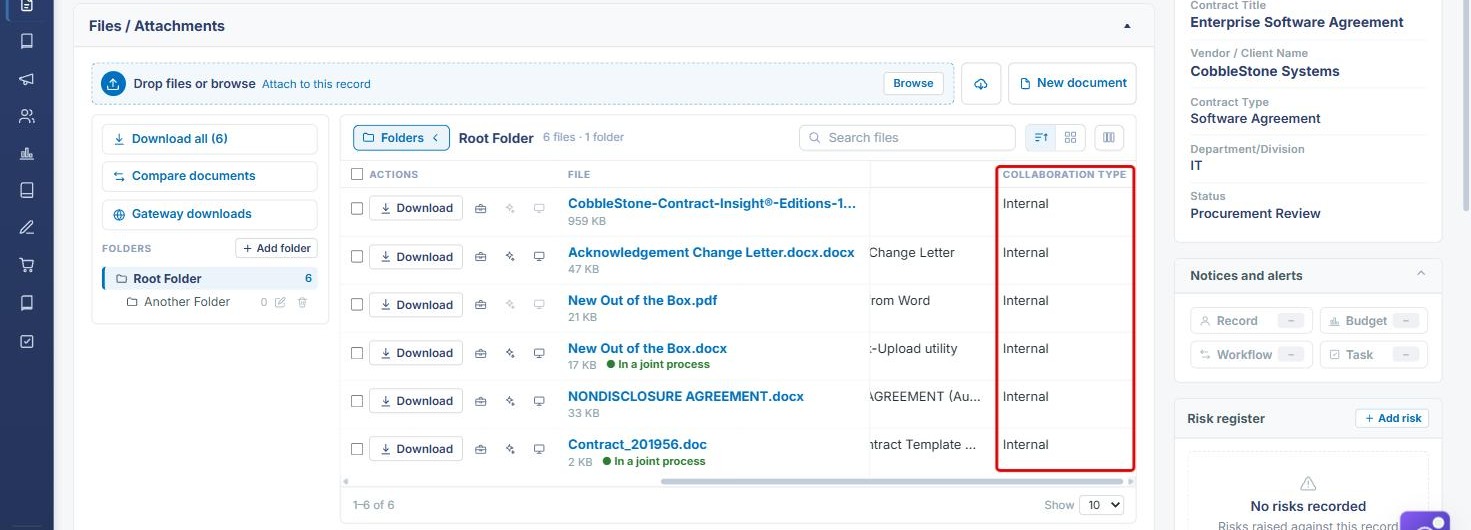Download the Contract_201956.doc file
The image size is (1471, 530).
(416, 449)
